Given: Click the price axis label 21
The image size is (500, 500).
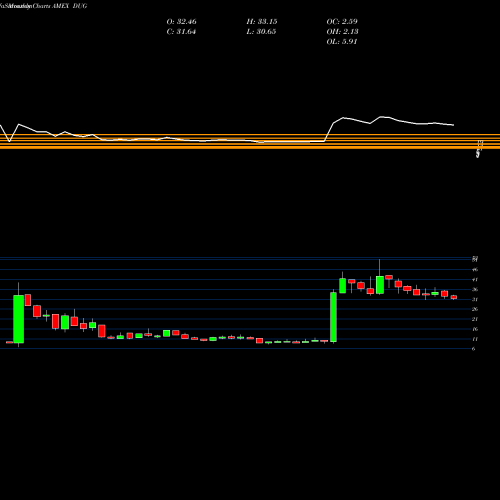Looking at the screenshot, I should click(x=475, y=319).
